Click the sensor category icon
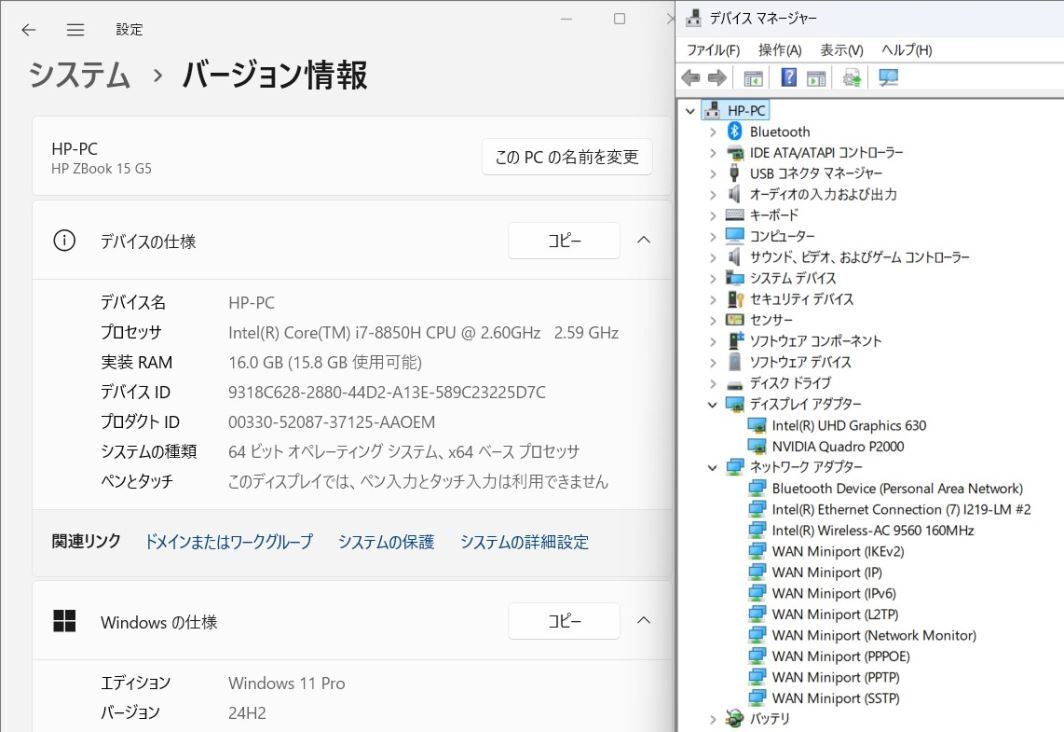The image size is (1064, 732). point(735,320)
